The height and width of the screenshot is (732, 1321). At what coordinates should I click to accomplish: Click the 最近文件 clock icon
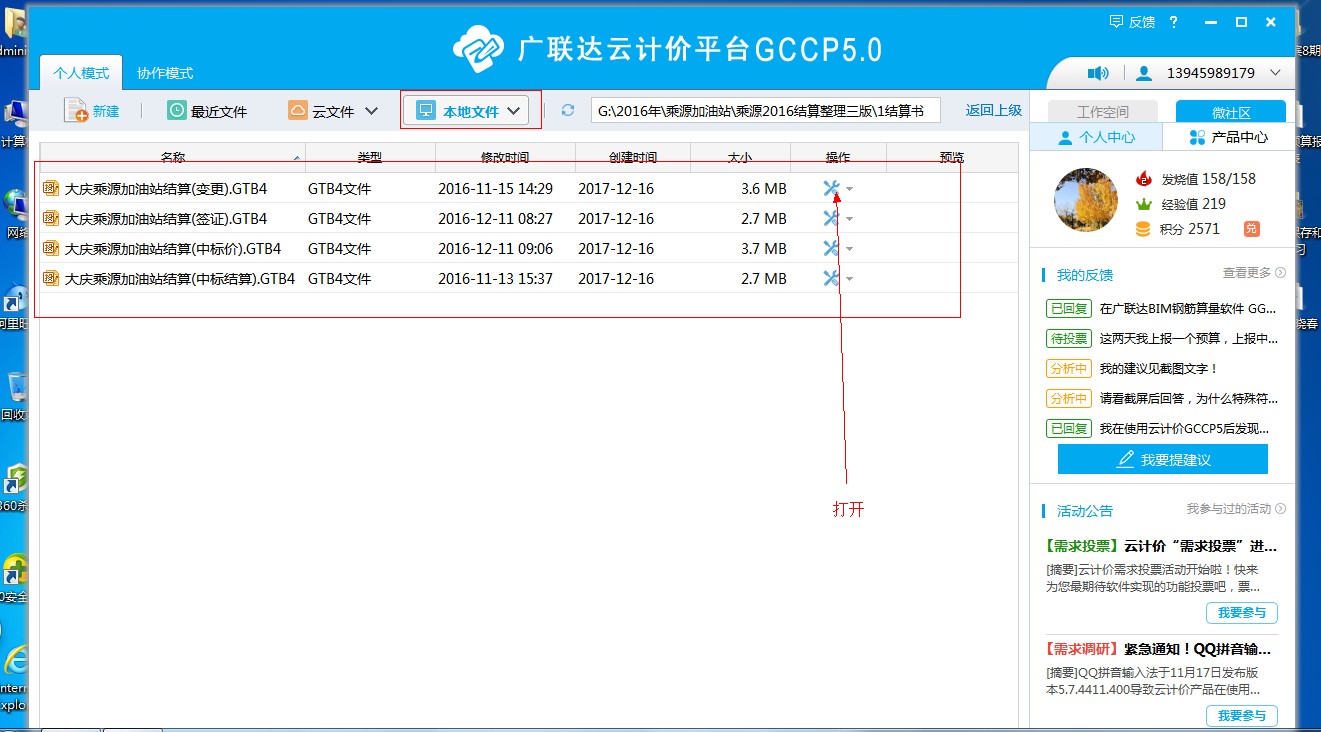point(176,110)
